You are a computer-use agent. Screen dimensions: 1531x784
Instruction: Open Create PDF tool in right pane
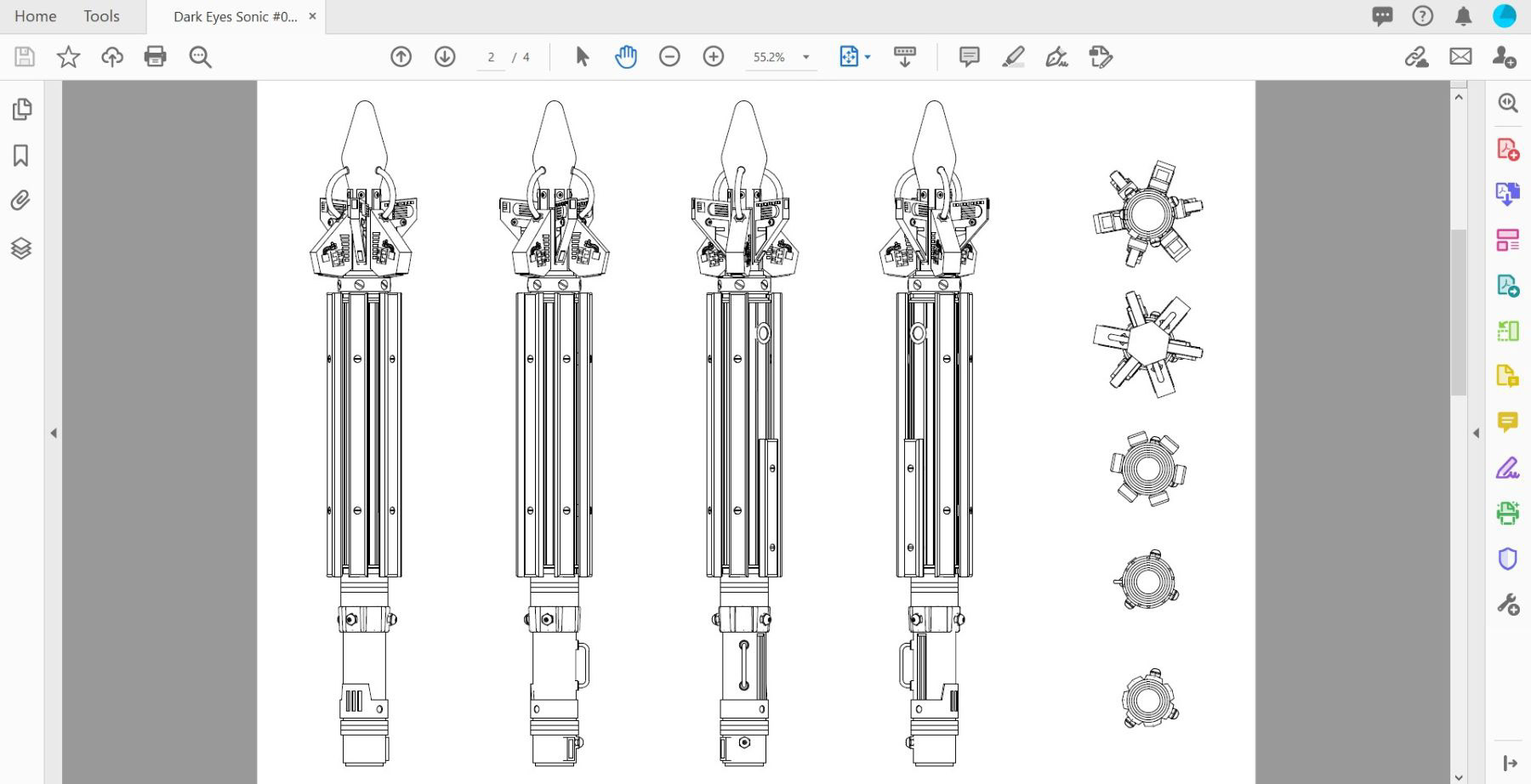(1508, 149)
